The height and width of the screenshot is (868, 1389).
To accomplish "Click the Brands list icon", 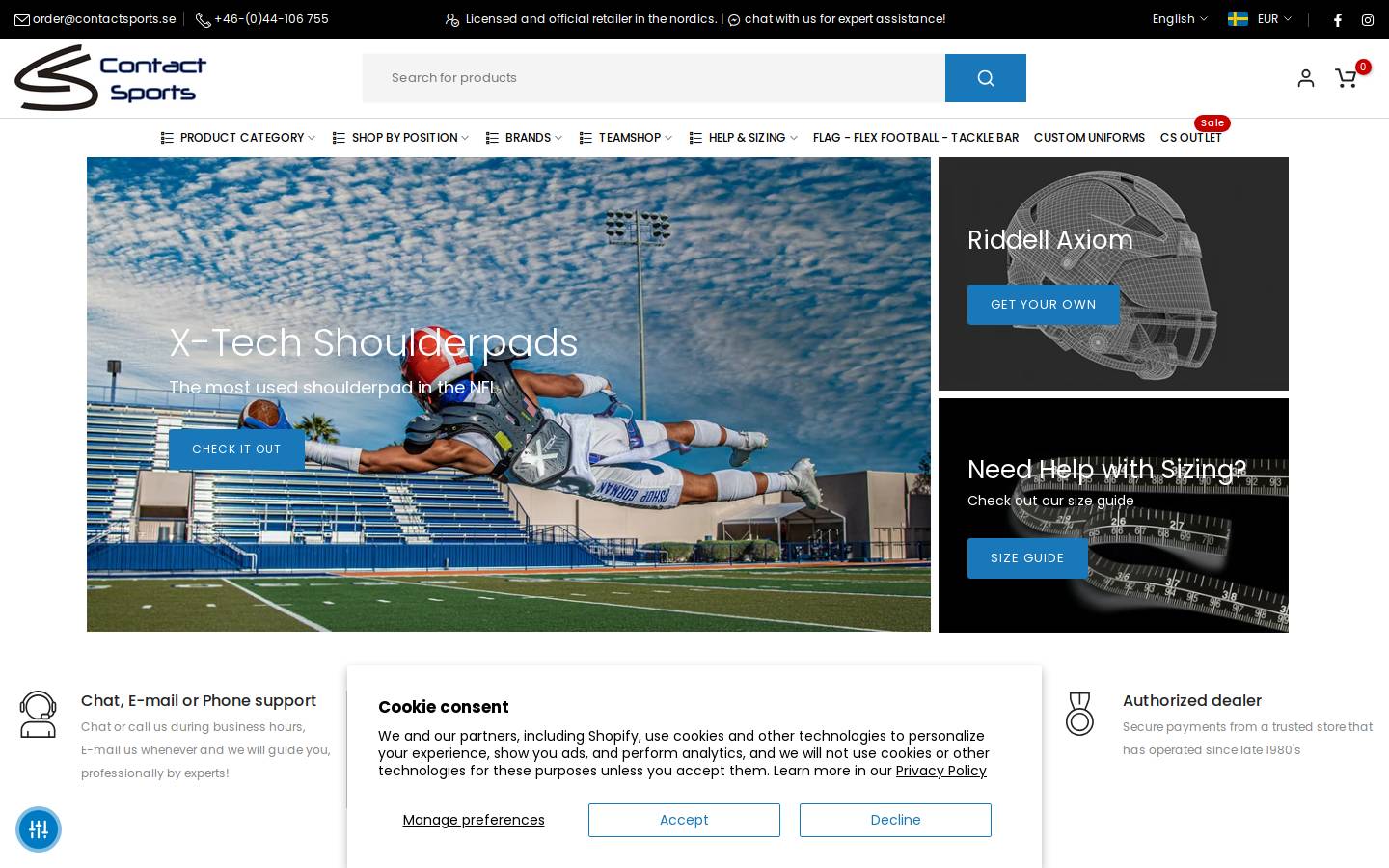I will [x=492, y=138].
